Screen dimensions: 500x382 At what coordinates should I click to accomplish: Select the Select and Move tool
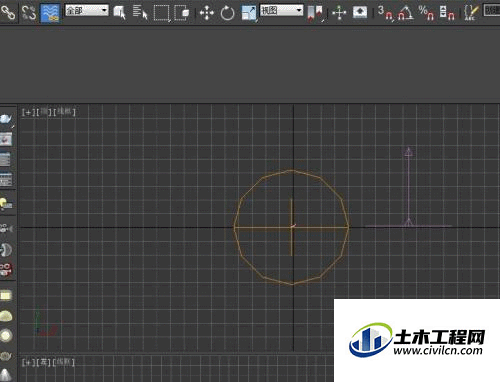(x=207, y=13)
